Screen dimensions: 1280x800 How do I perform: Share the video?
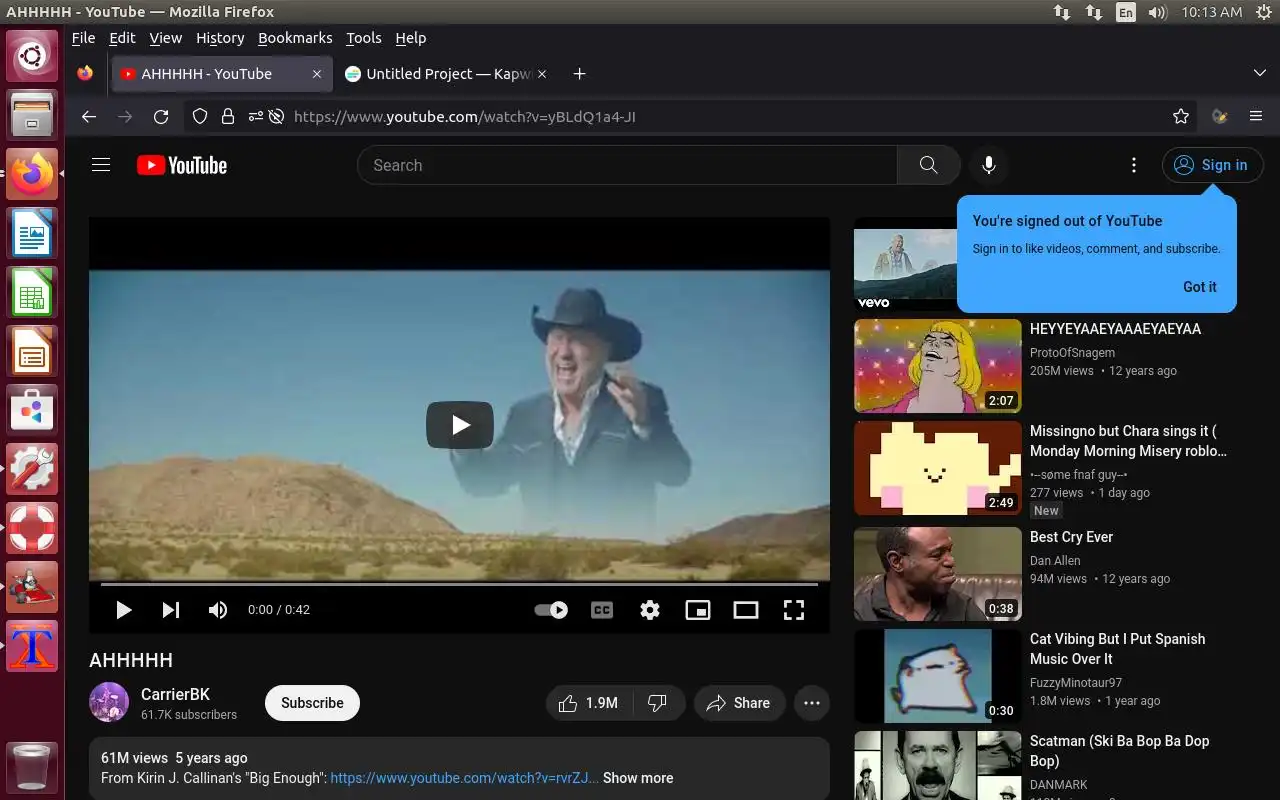point(739,703)
